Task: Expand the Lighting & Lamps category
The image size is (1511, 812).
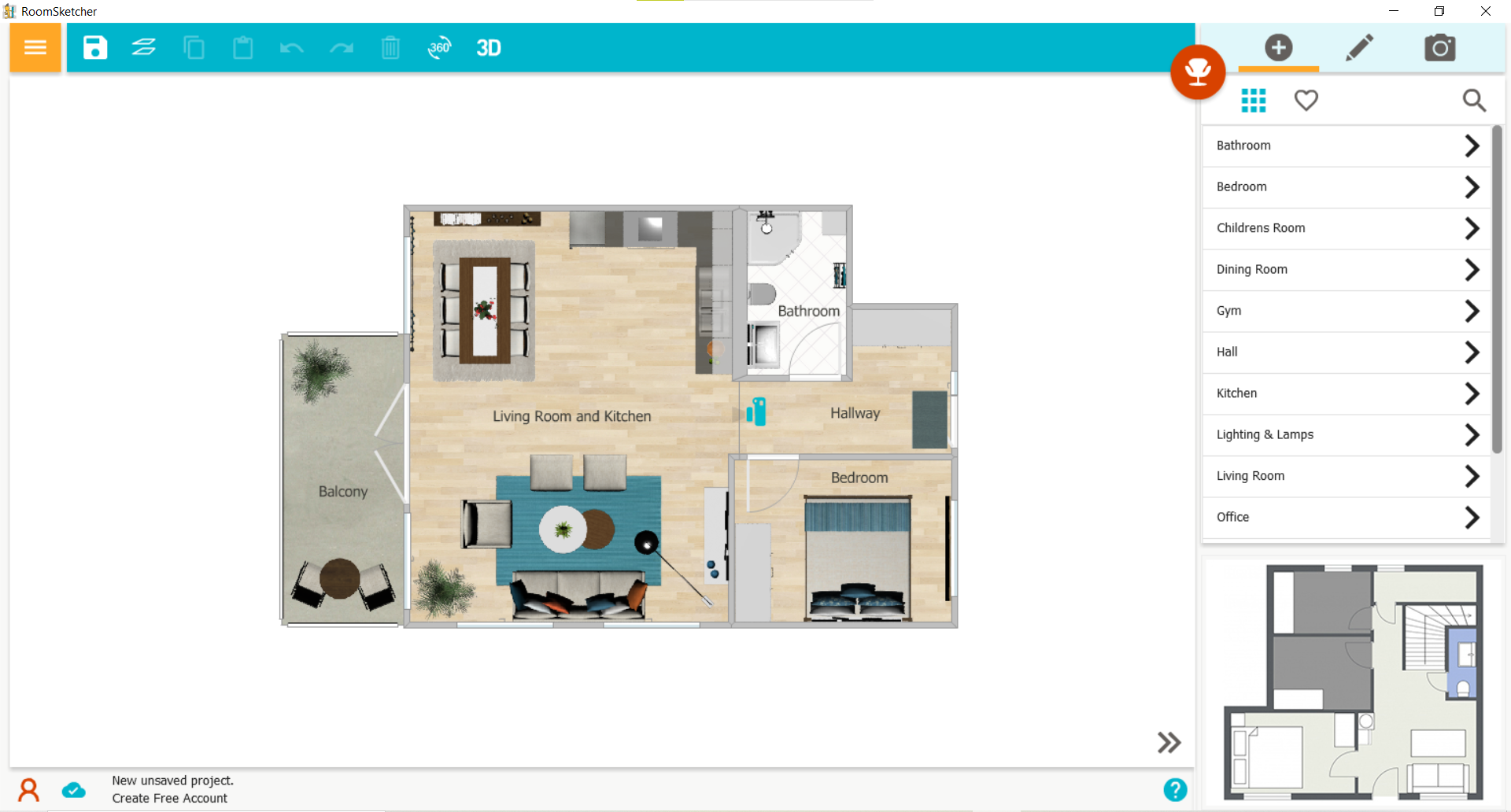Action: pyautogui.click(x=1347, y=435)
